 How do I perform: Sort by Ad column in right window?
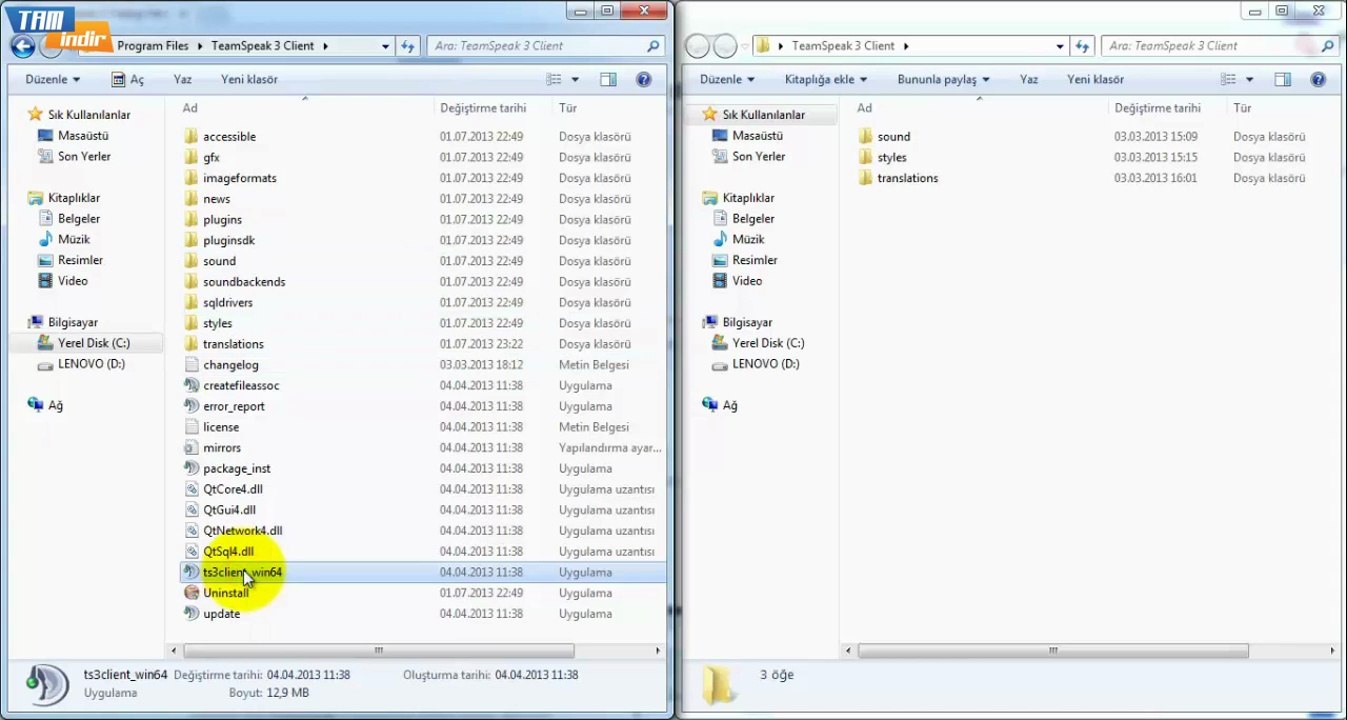coord(864,108)
